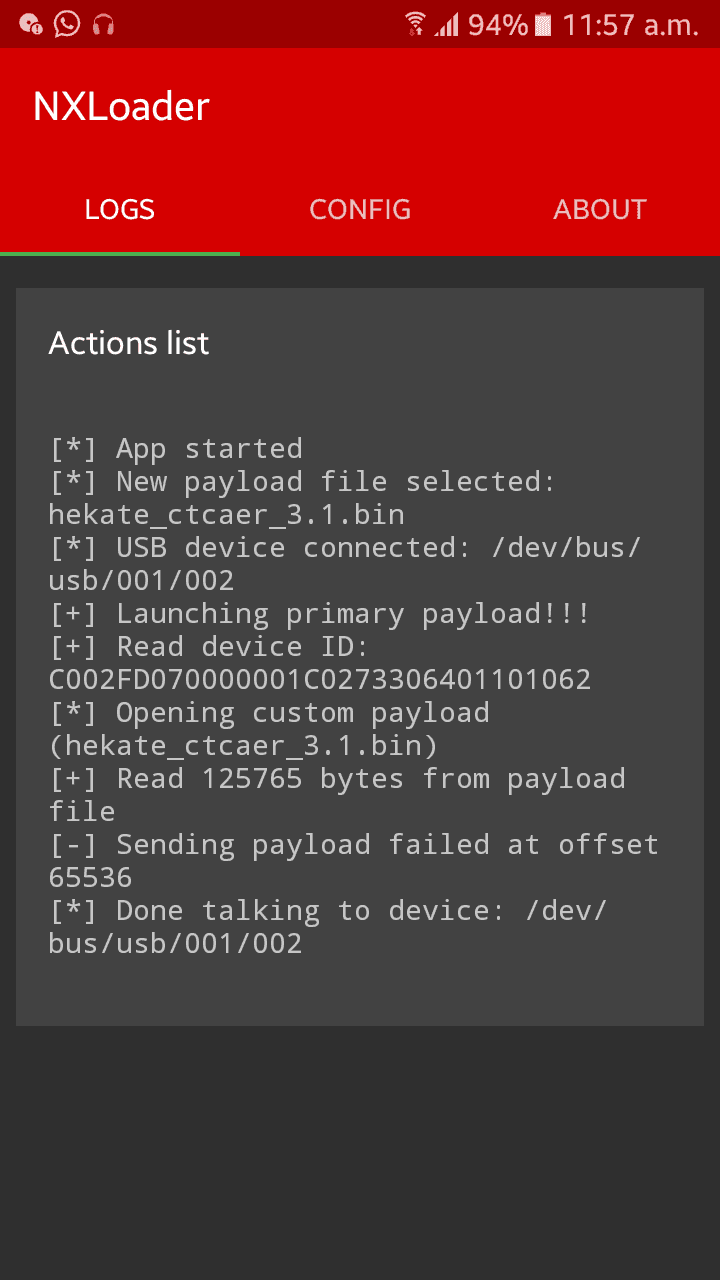Image resolution: width=720 pixels, height=1280 pixels.
Task: Open the ABOUT tab
Action: [600, 209]
